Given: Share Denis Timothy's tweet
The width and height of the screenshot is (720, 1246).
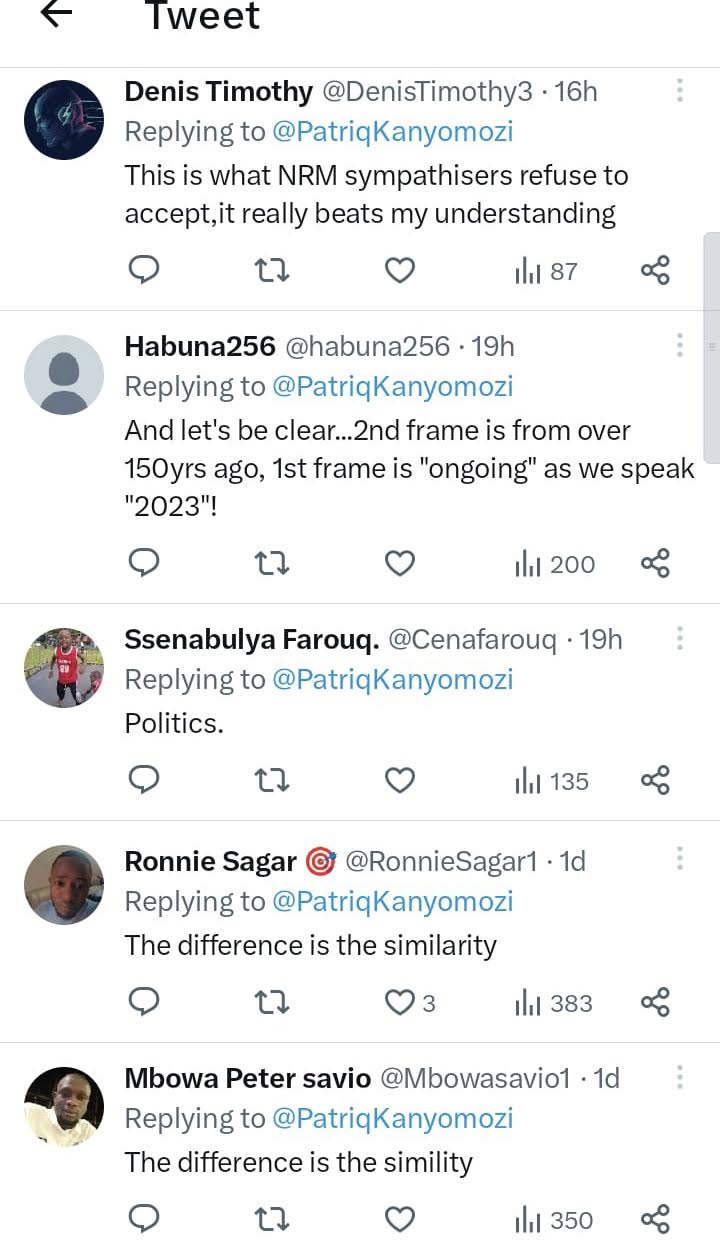Looking at the screenshot, I should (655, 270).
